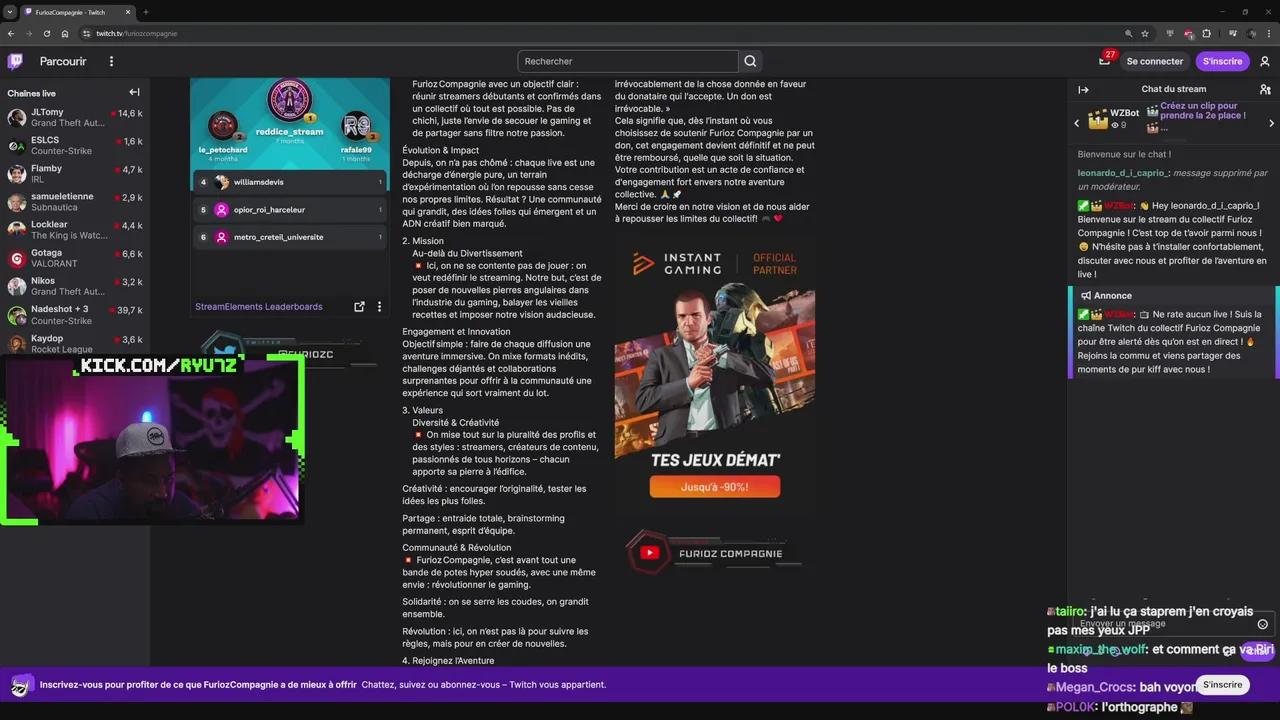Open notifications inbox with 27 badge

click(x=1105, y=60)
